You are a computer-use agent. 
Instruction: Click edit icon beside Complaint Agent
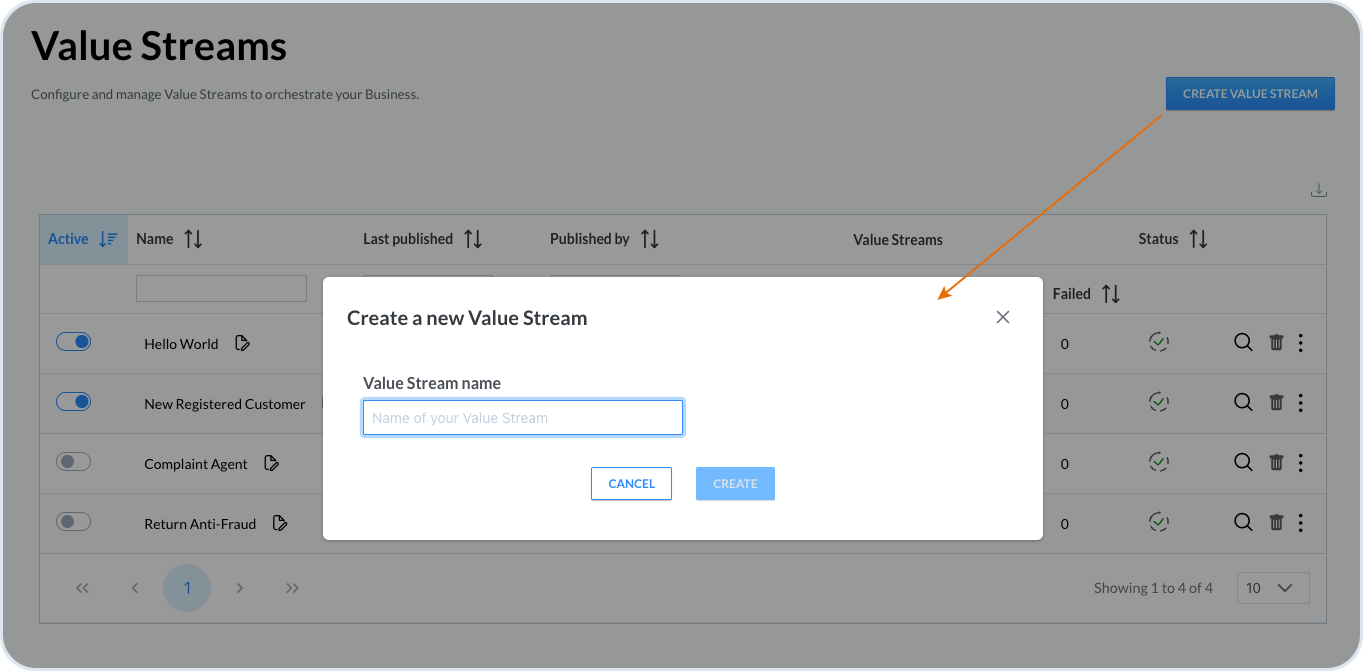[x=271, y=463]
